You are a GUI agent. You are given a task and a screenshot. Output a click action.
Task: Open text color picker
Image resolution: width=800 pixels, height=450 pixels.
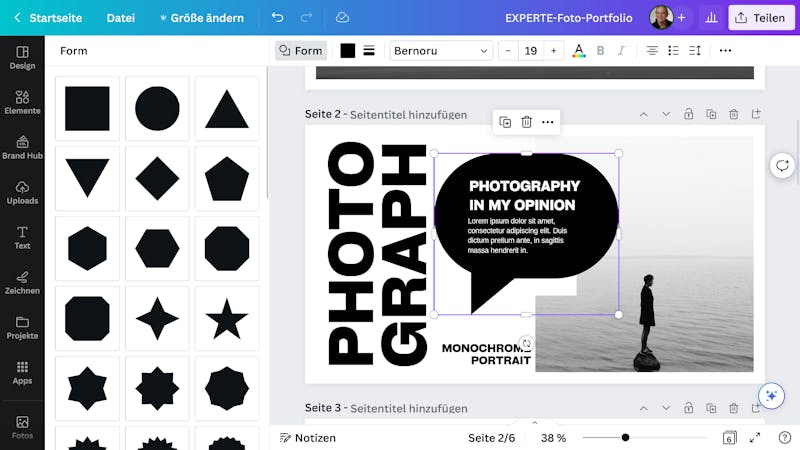point(579,51)
